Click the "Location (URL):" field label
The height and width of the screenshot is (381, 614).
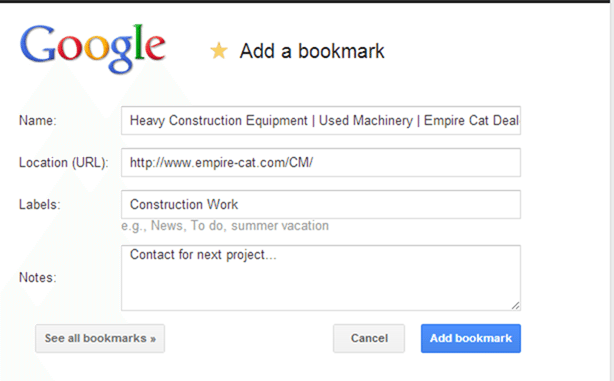[63, 163]
